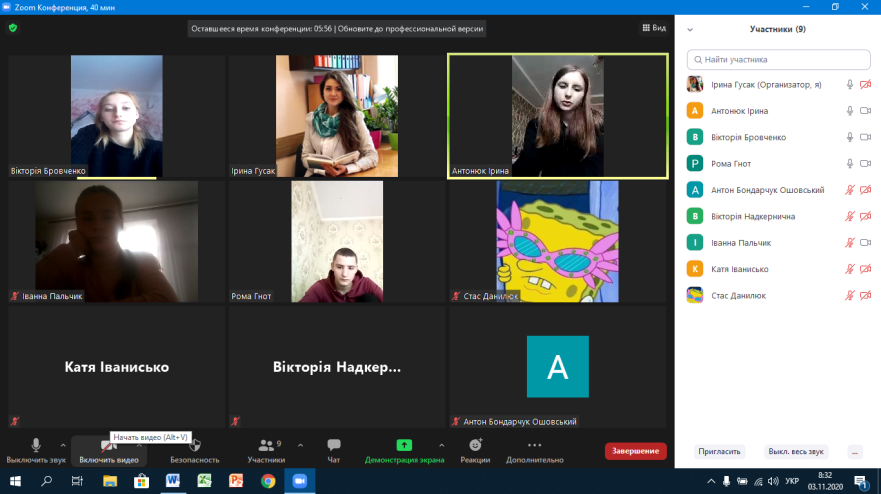Viewport: 881px width, 494px height.
Task: Expand audio options arrow next to microphone
Action: pos(63,445)
